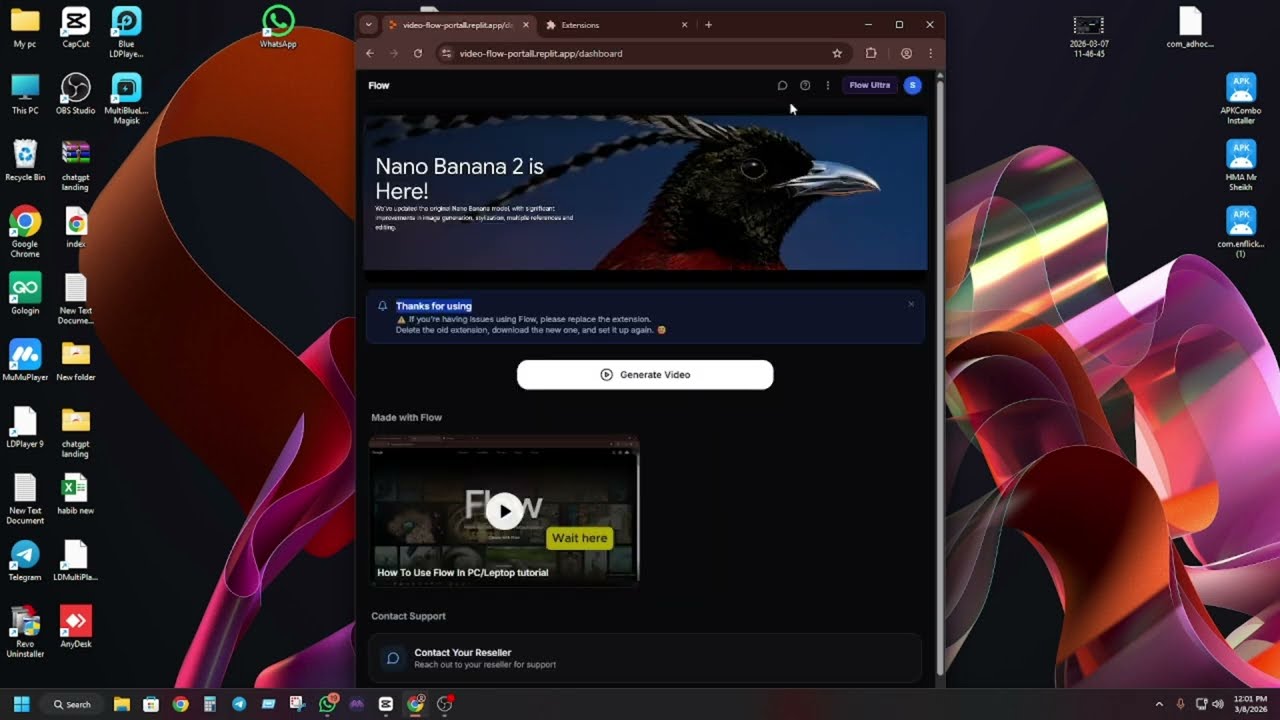Open Chrome's three-dot menu

(x=930, y=53)
